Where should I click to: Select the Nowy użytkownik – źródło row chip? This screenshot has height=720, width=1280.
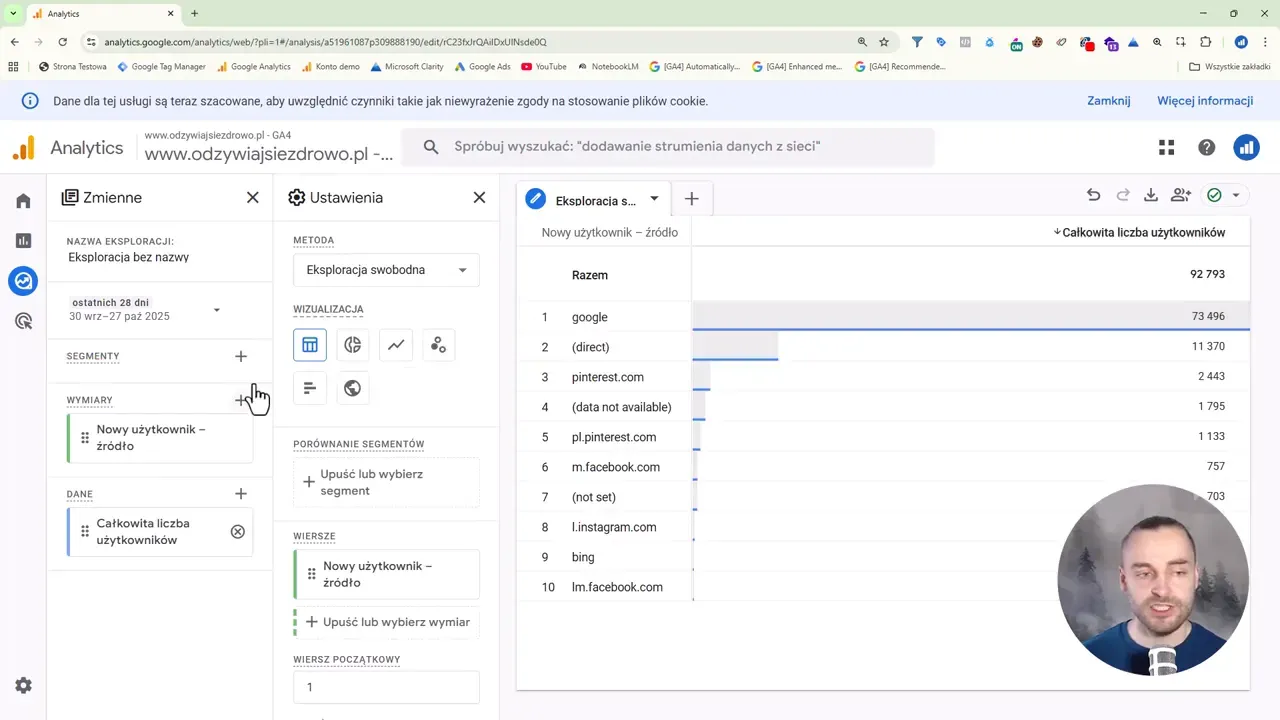[x=386, y=574]
